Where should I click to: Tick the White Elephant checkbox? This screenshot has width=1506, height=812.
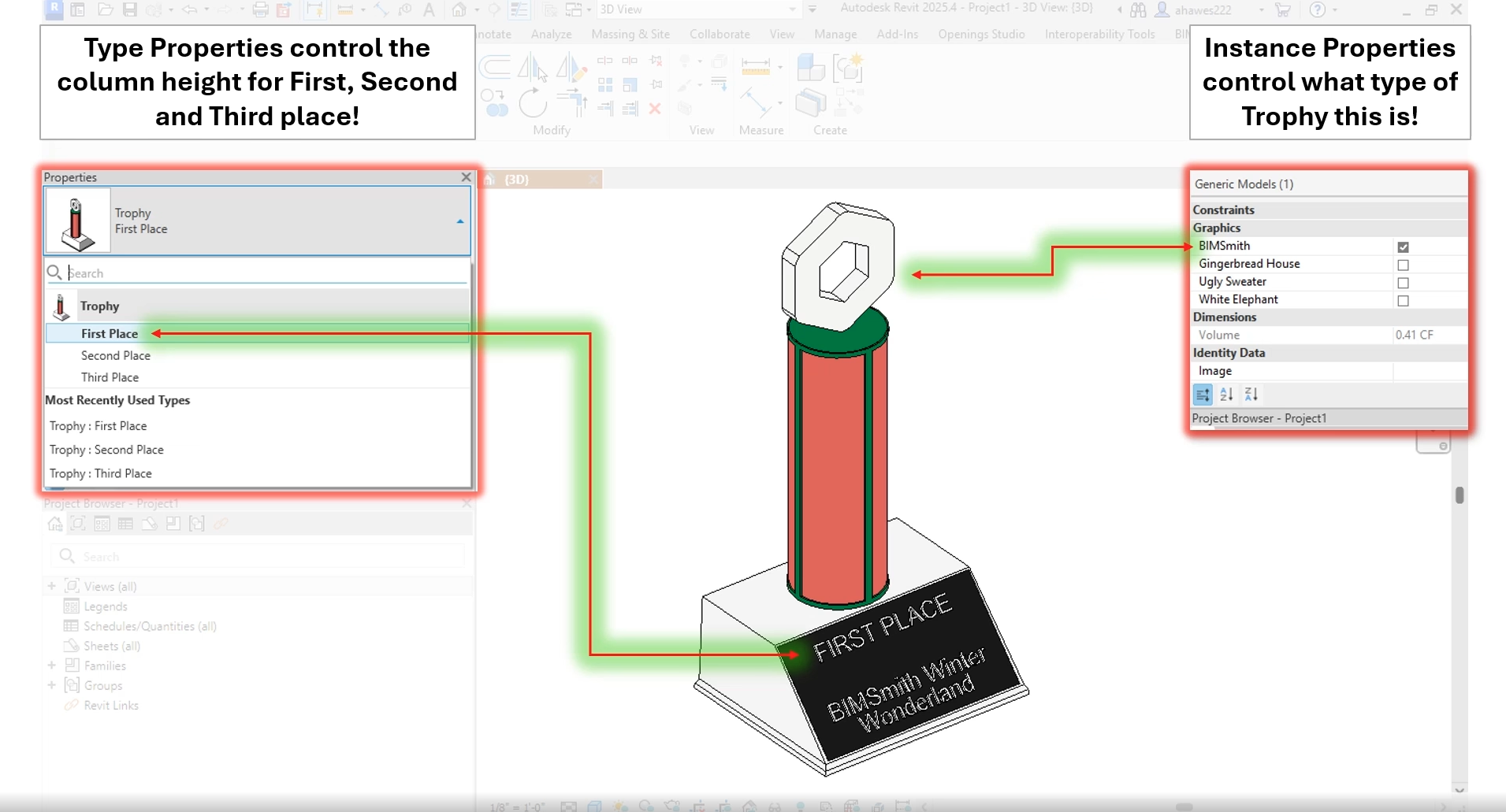click(1403, 300)
